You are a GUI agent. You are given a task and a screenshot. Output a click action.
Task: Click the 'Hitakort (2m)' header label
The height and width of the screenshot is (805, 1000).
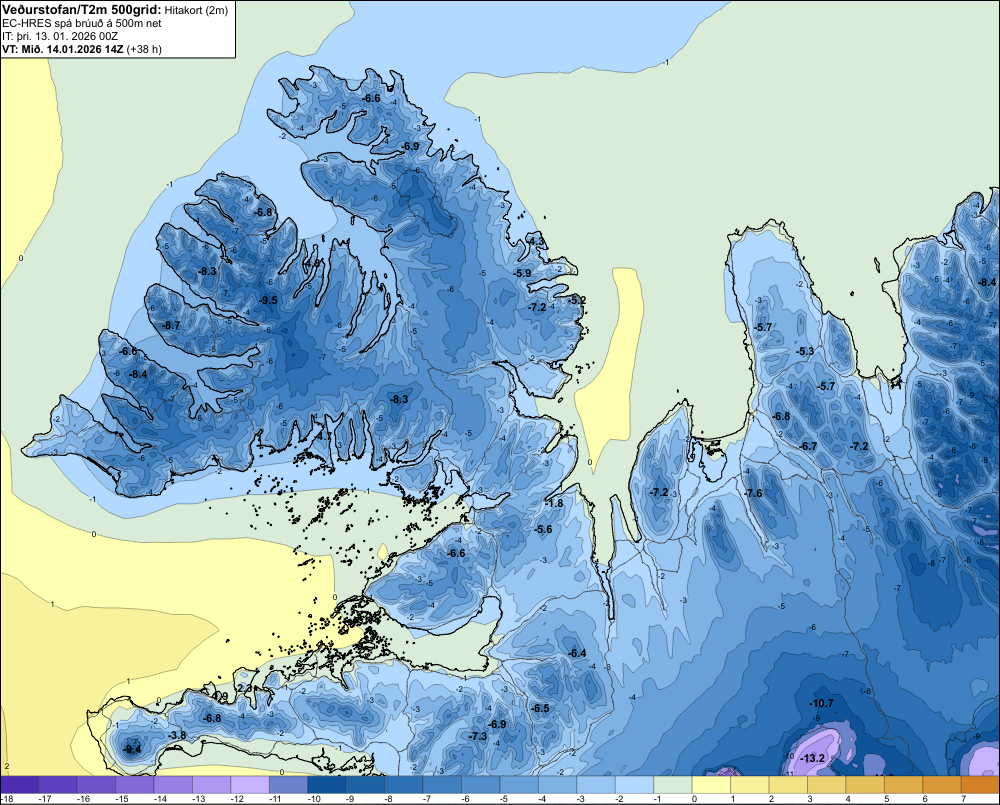pyautogui.click(x=196, y=10)
